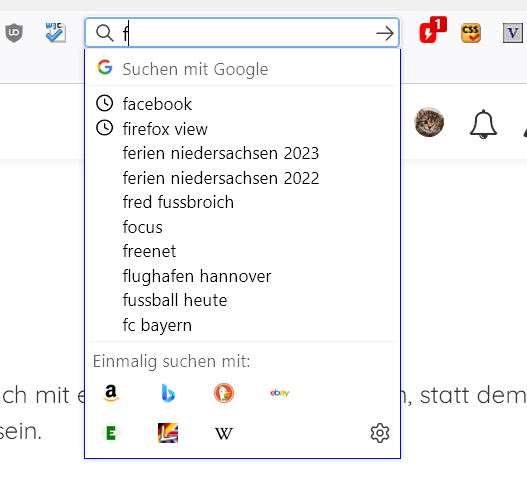Open the notifications bell
Image resolution: width=527 pixels, height=489 pixels.
pos(483,124)
